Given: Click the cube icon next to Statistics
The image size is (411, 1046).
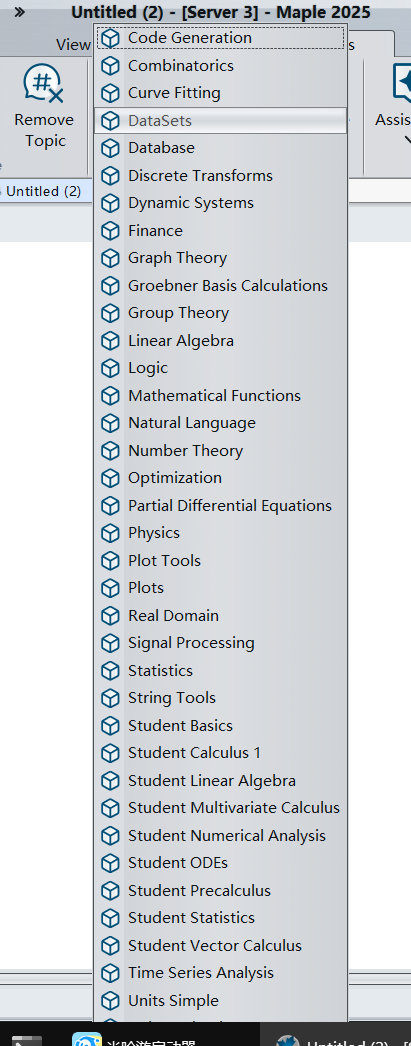Looking at the screenshot, I should pyautogui.click(x=110, y=670).
